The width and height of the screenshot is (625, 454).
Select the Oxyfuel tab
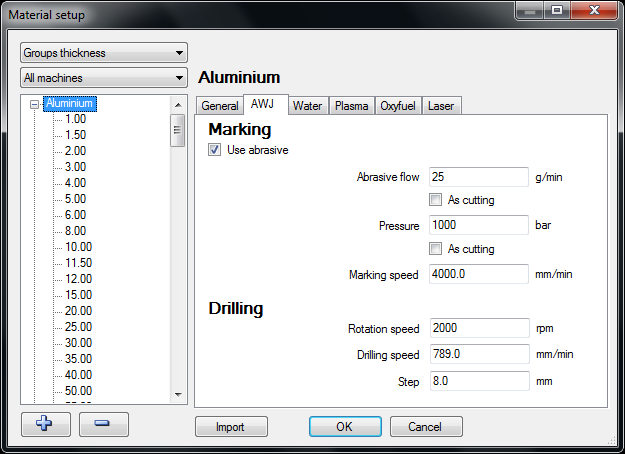coord(398,106)
